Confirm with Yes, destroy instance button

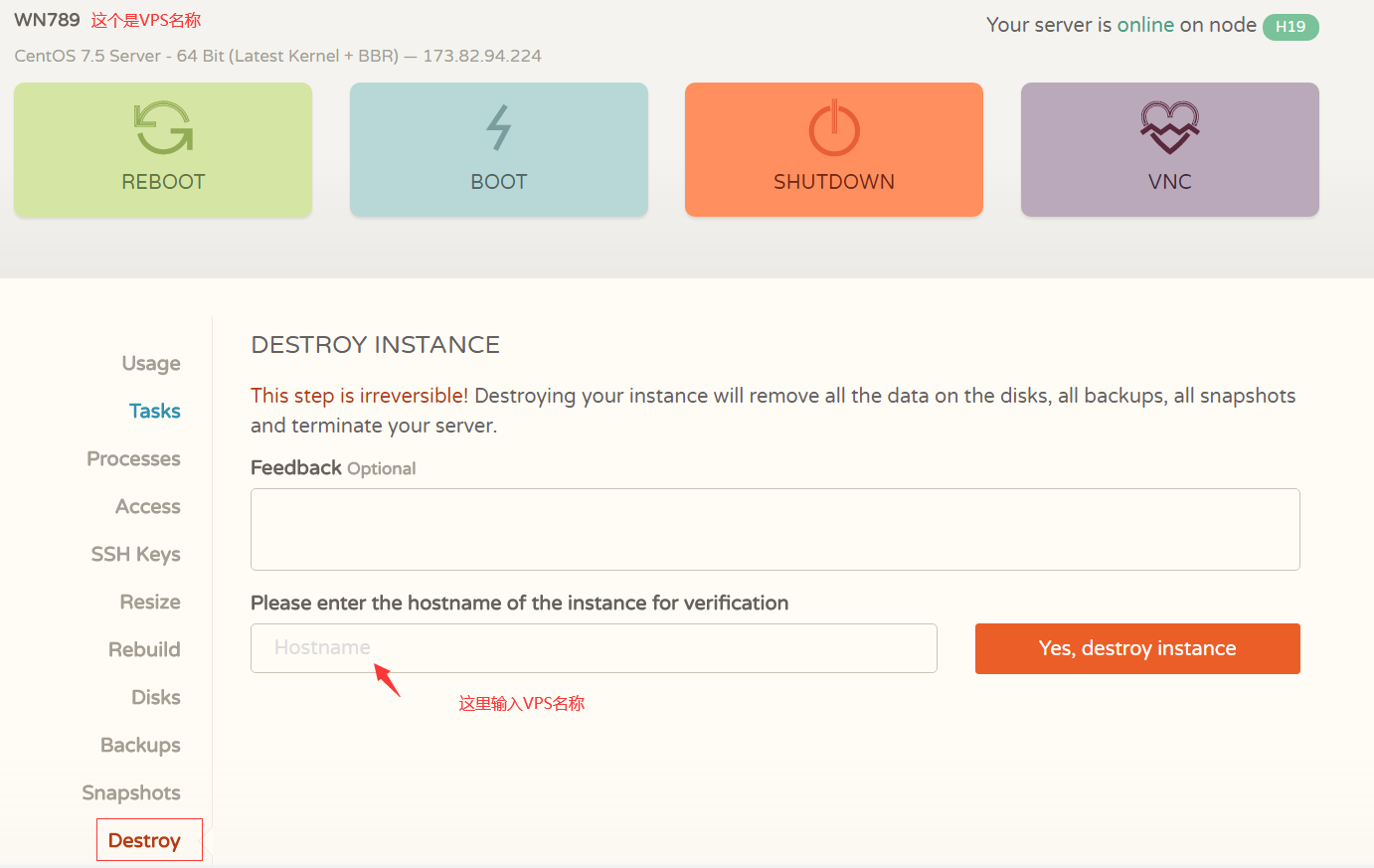(1136, 648)
